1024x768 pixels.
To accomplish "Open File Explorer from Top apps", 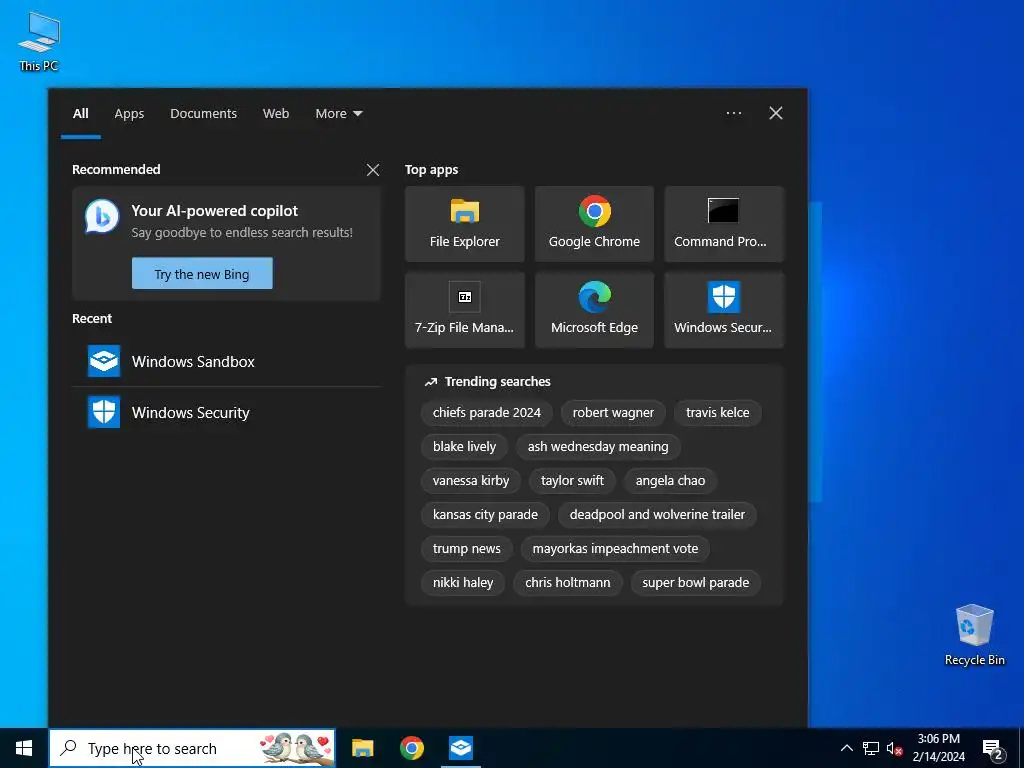I will click(x=464, y=224).
